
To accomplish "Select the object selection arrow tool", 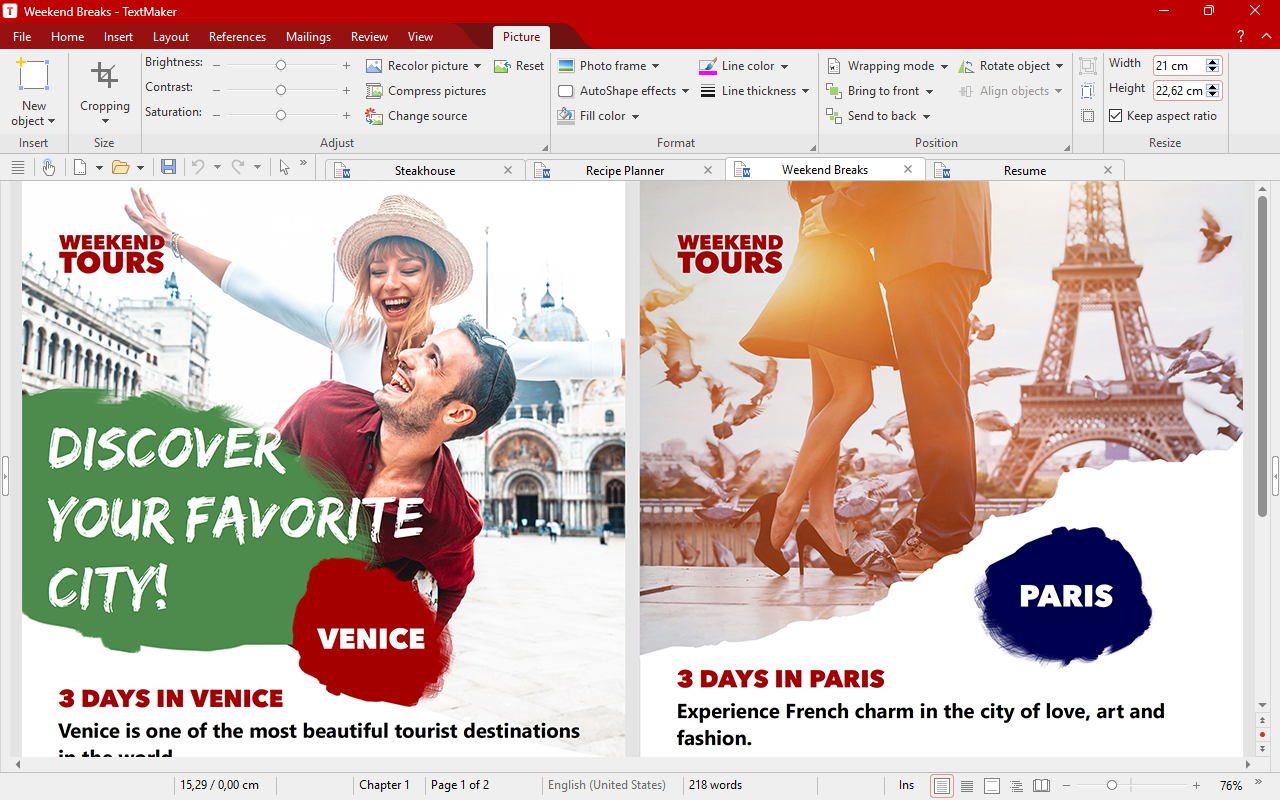I will pos(284,167).
